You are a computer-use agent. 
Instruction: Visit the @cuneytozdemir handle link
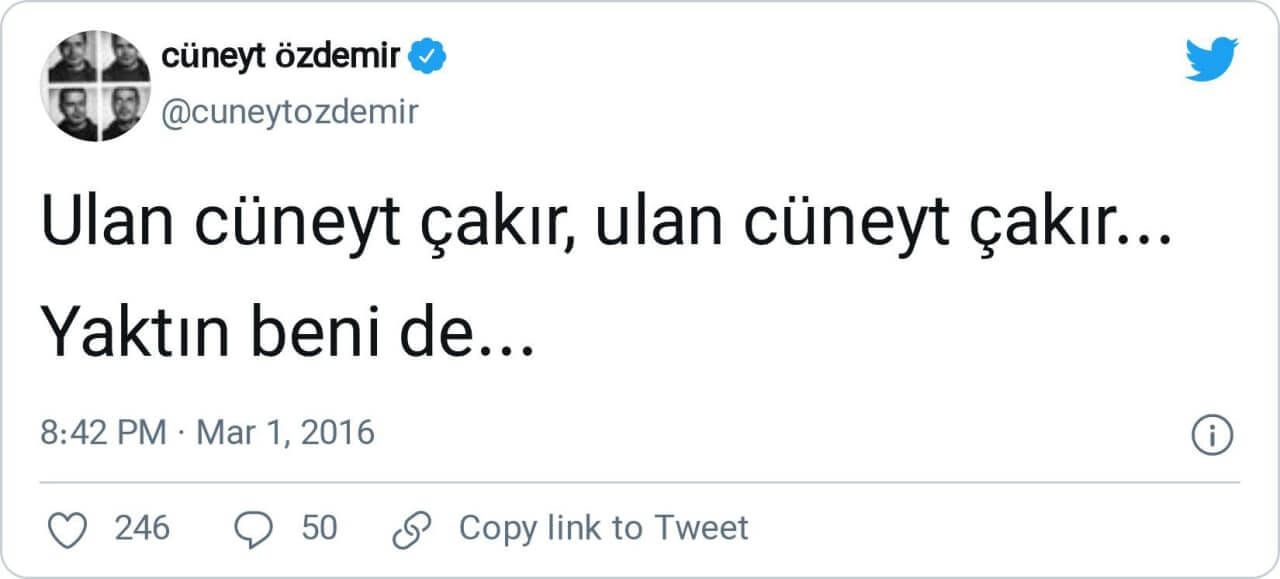coord(289,112)
